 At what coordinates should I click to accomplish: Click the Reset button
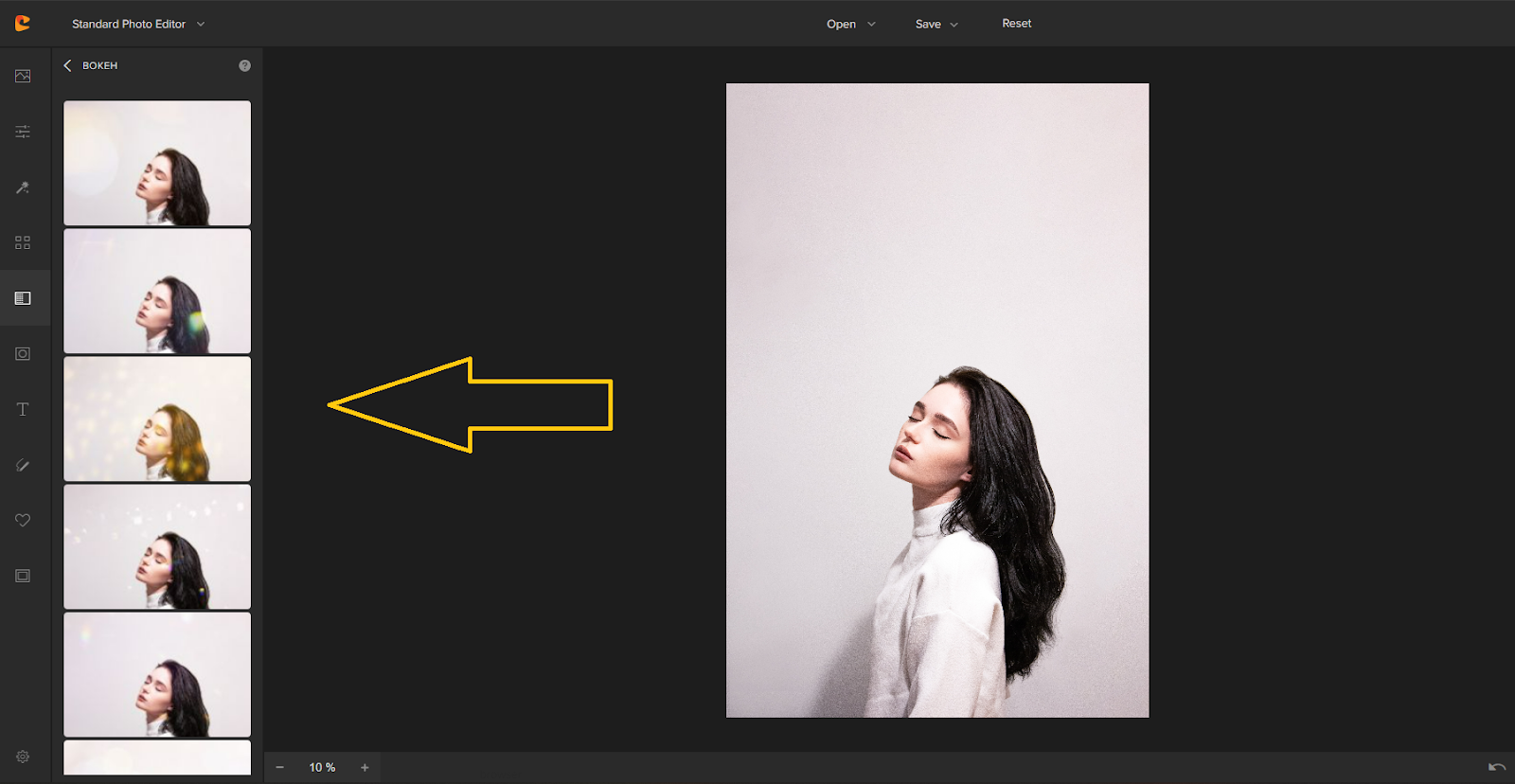(x=1016, y=24)
